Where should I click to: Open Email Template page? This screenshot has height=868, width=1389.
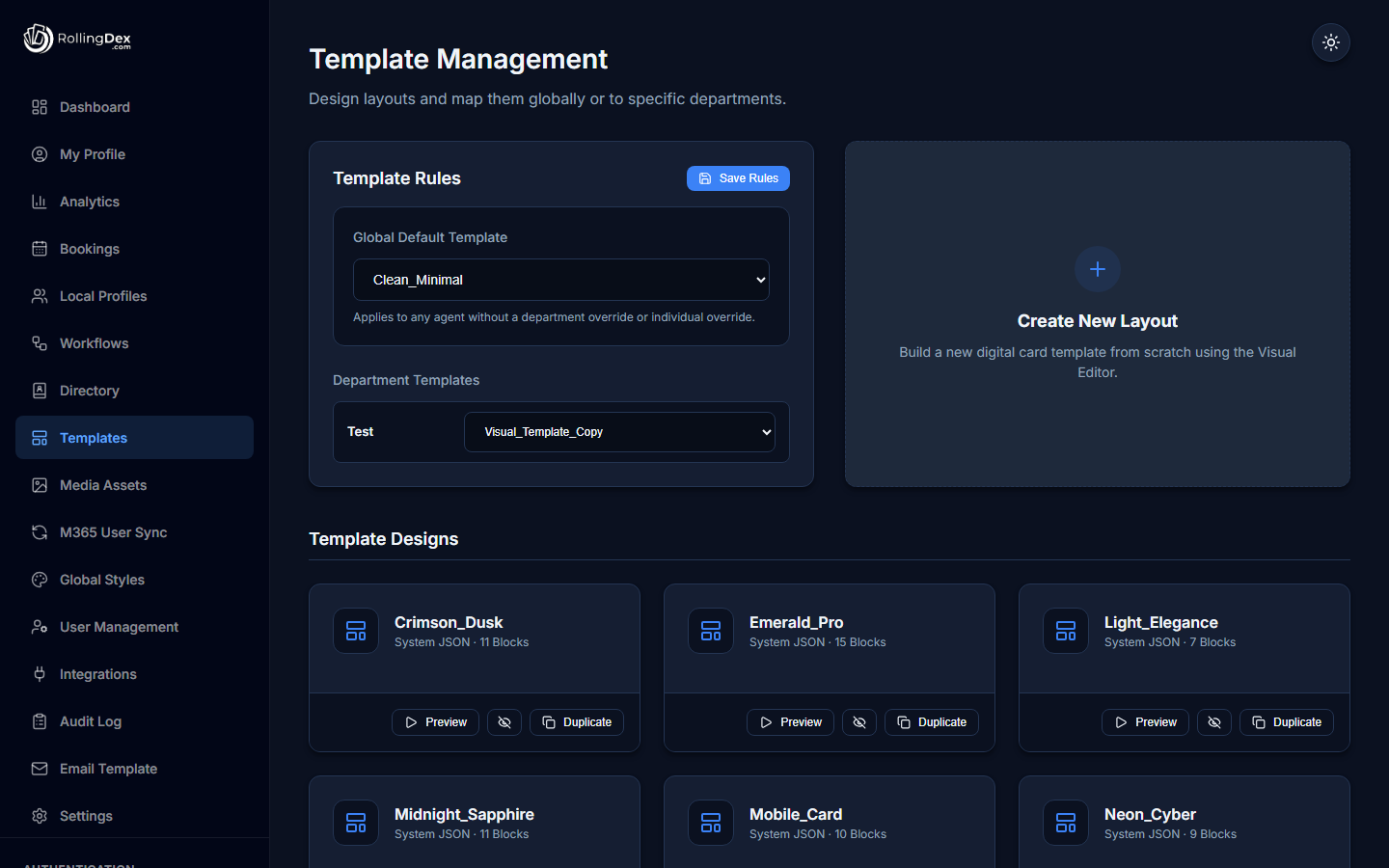coord(134,769)
